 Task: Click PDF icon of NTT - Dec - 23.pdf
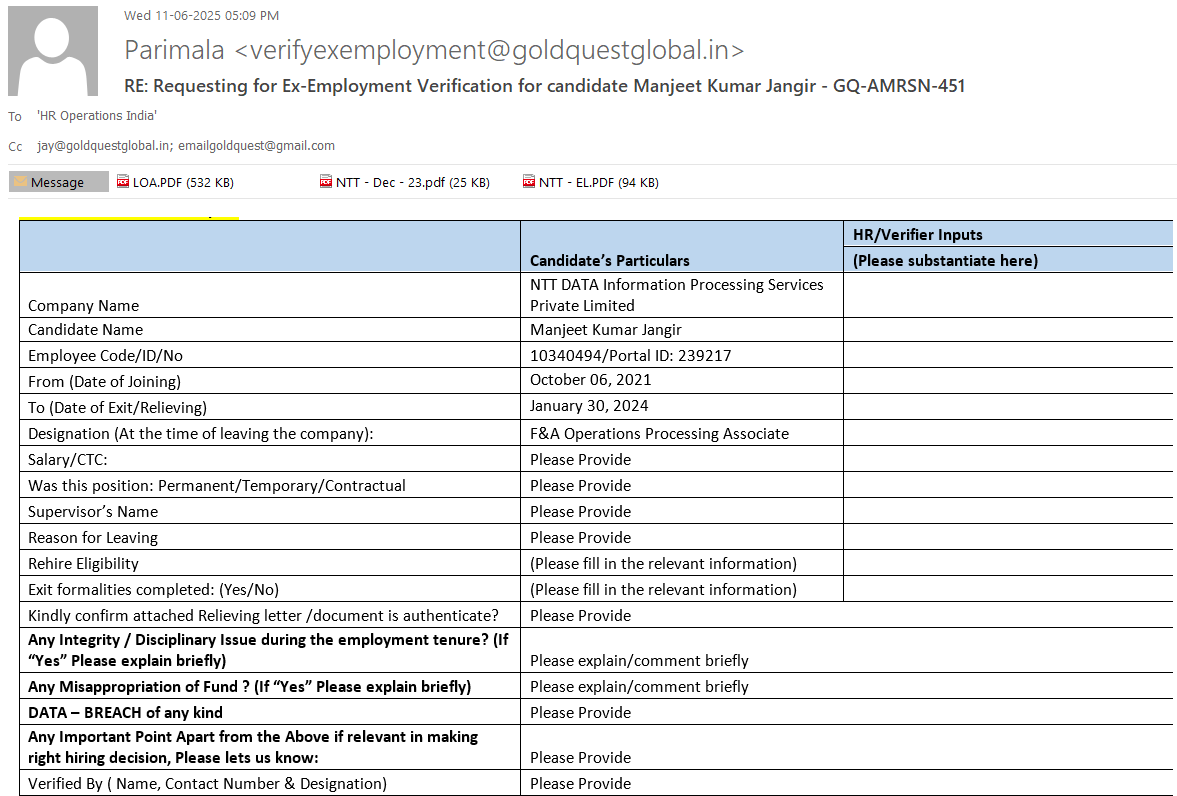tap(326, 182)
